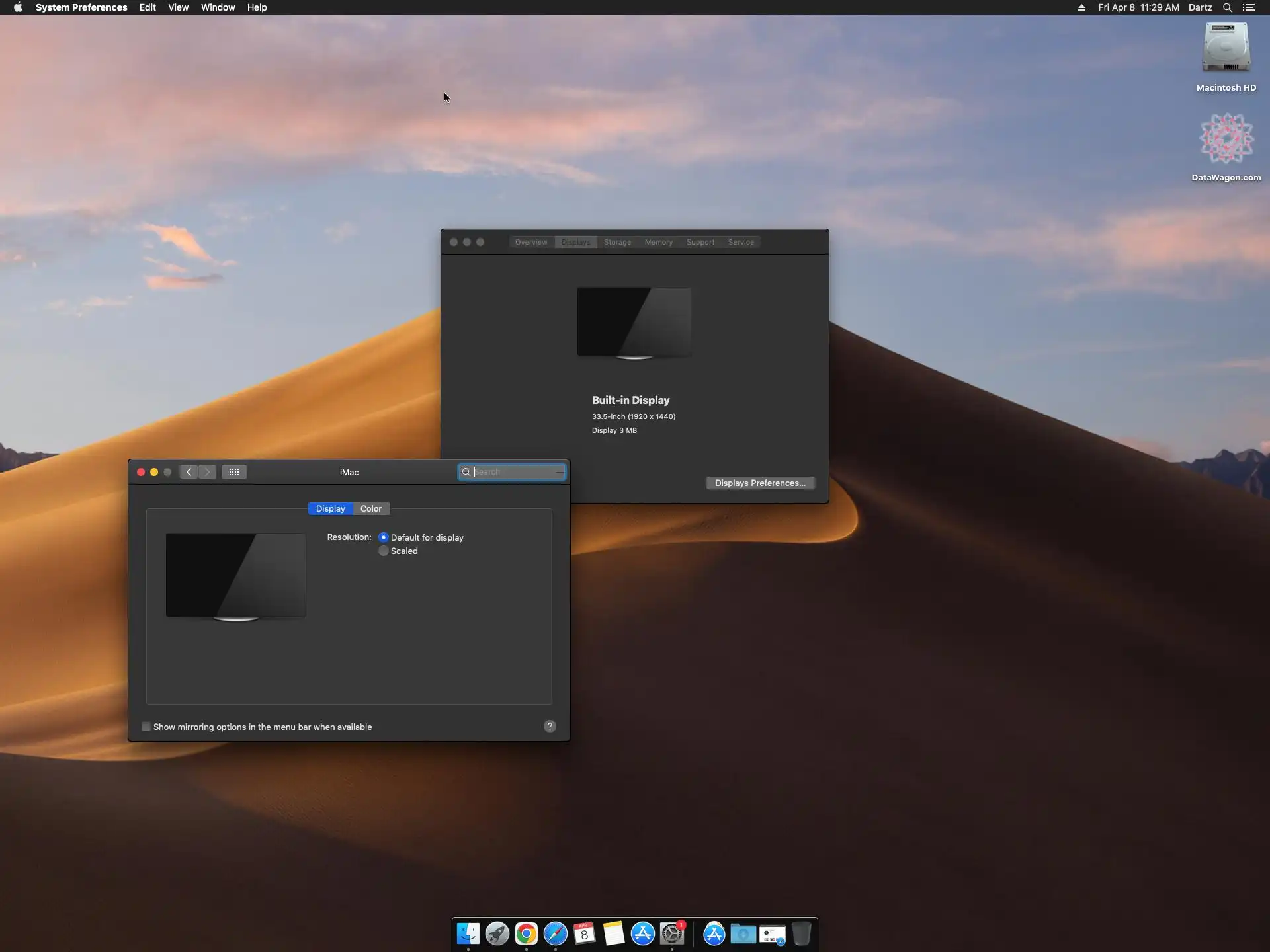The height and width of the screenshot is (952, 1270).
Task: Select the Scaled resolution option
Action: [x=384, y=551]
